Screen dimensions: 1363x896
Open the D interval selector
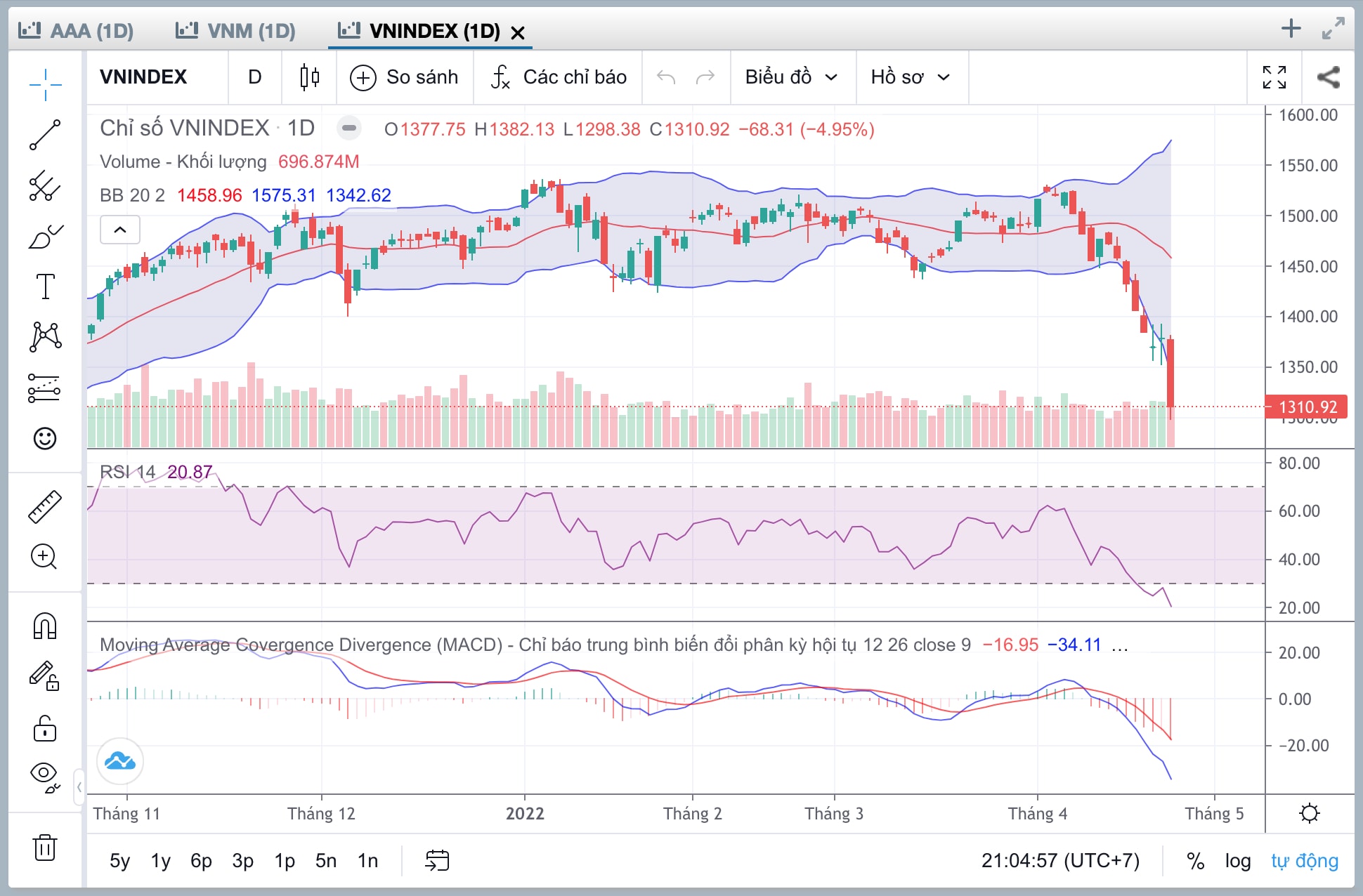(255, 77)
